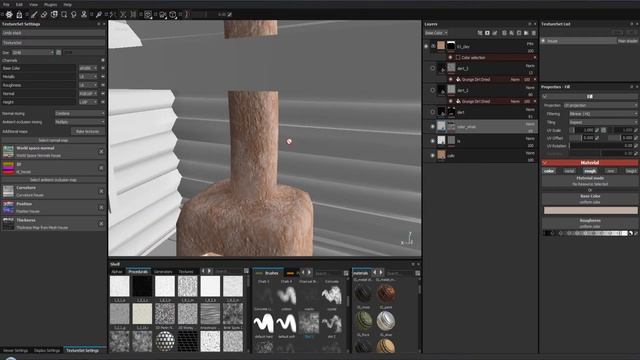
Task: Click the Material mode button
Action: point(590,181)
